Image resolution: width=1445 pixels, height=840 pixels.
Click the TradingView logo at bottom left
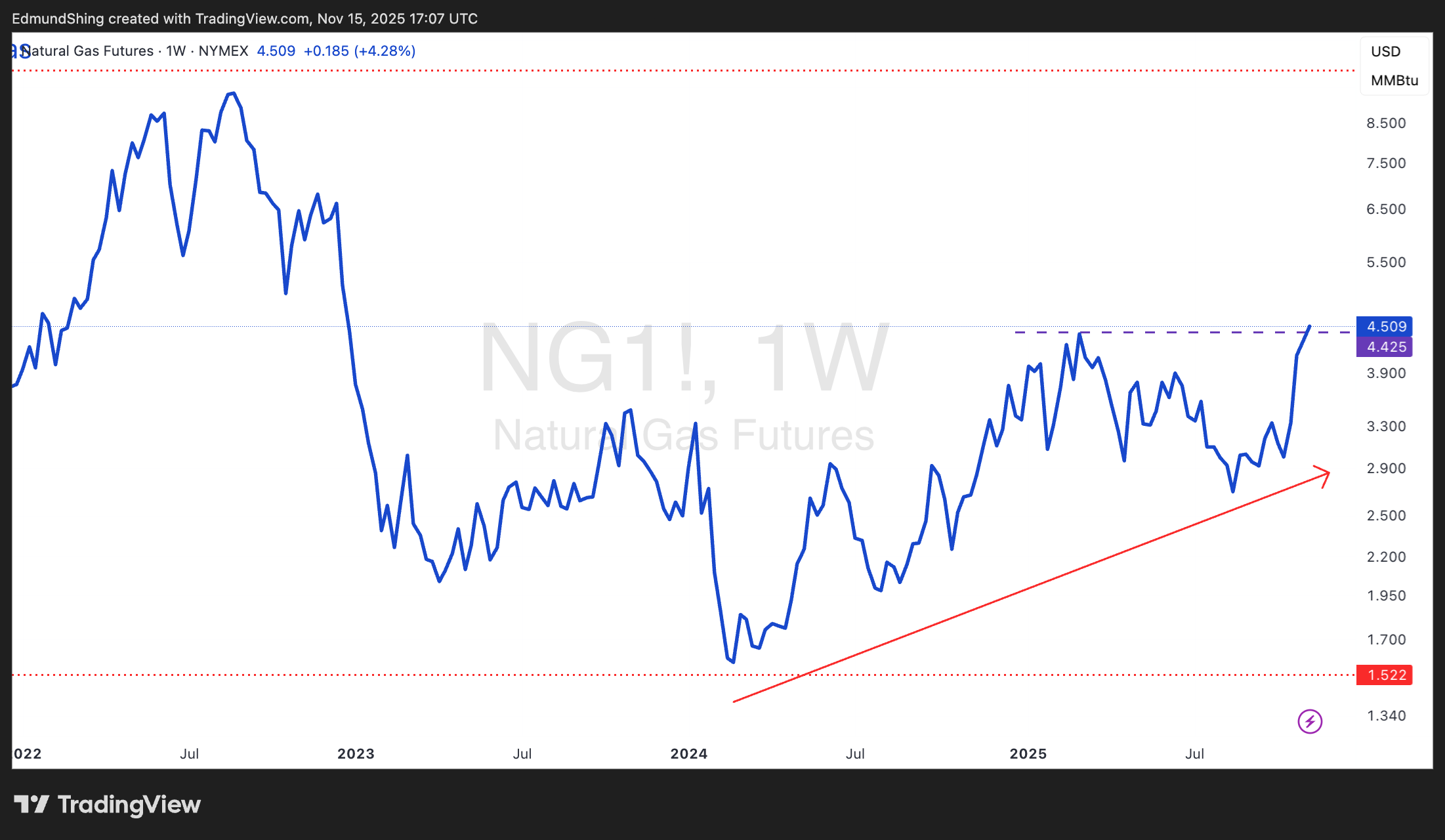coord(107,805)
